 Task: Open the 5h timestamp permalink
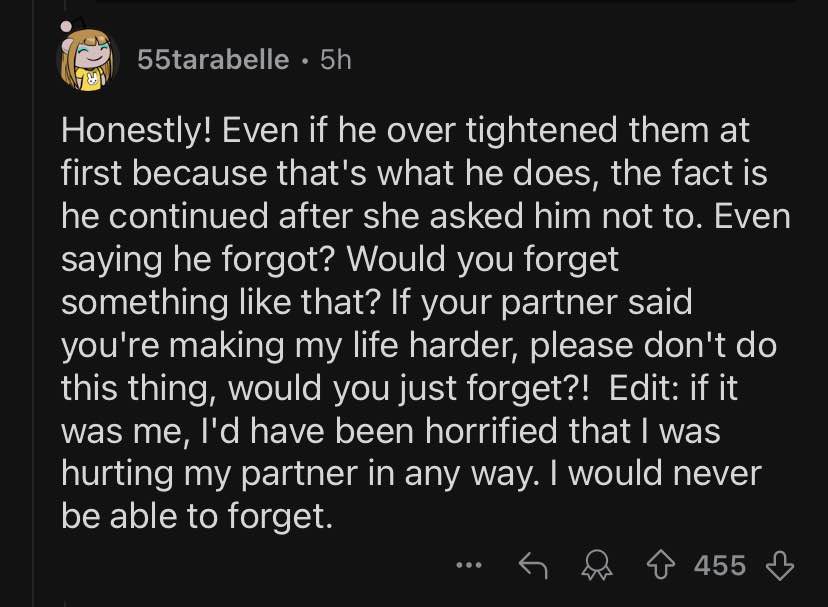pos(335,59)
